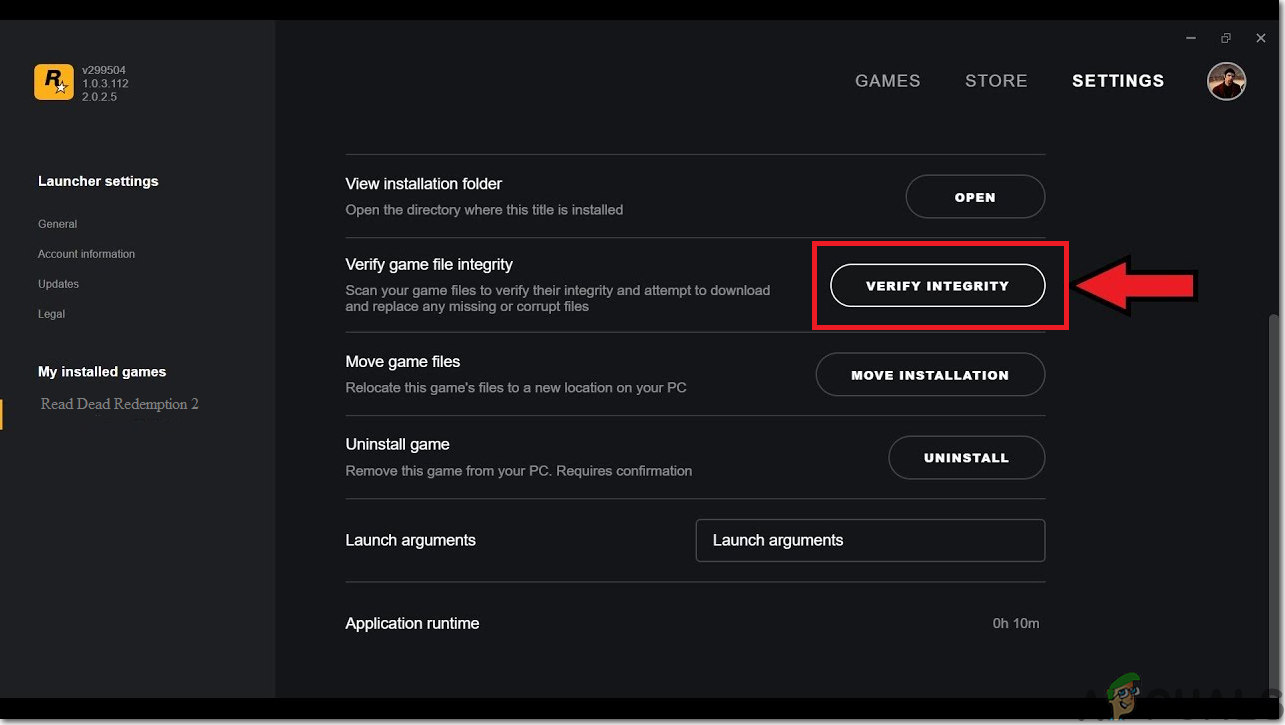Open General launcher settings
The height and width of the screenshot is (725, 1285).
coord(57,224)
